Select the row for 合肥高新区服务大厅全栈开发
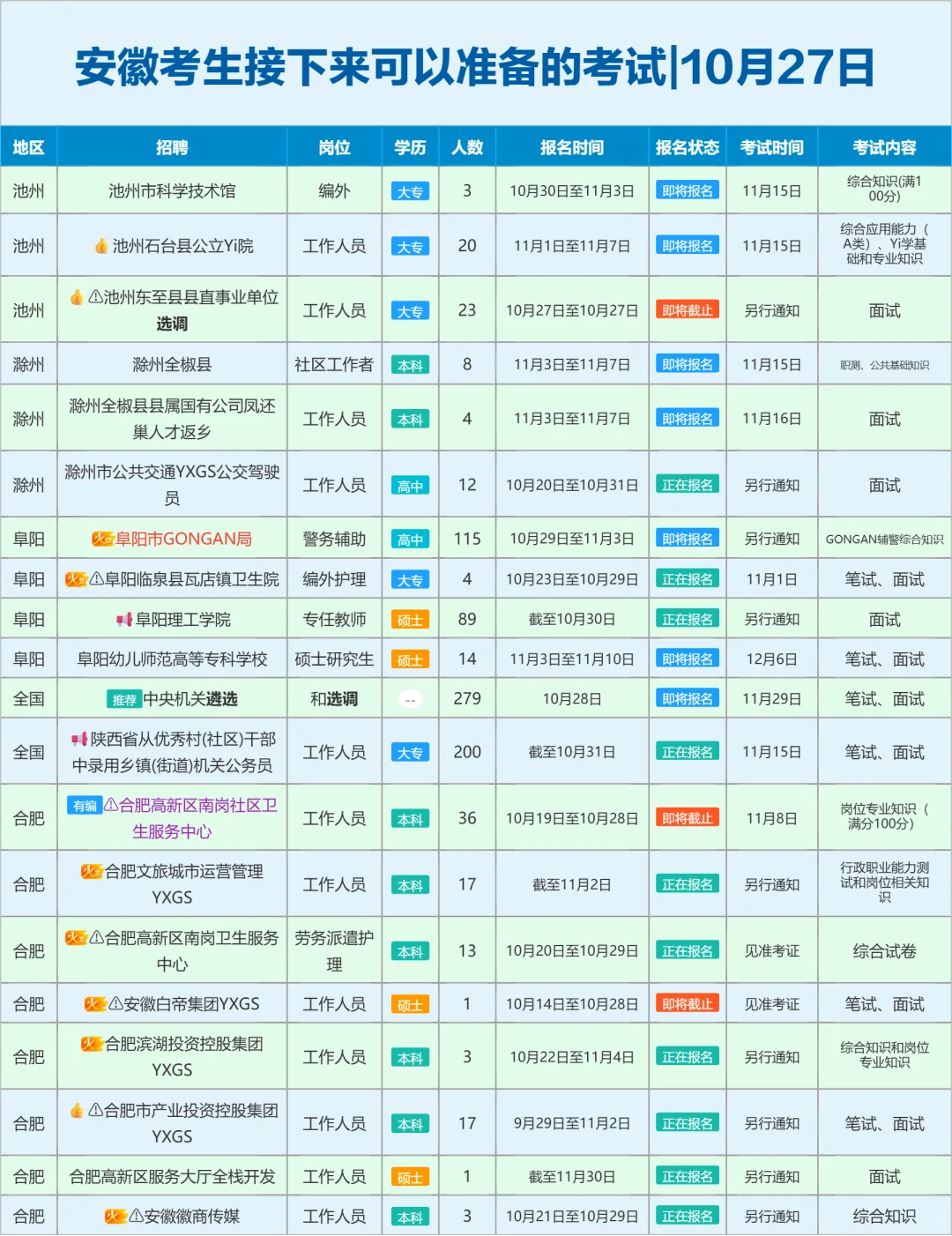This screenshot has height=1236, width=952. click(172, 1175)
